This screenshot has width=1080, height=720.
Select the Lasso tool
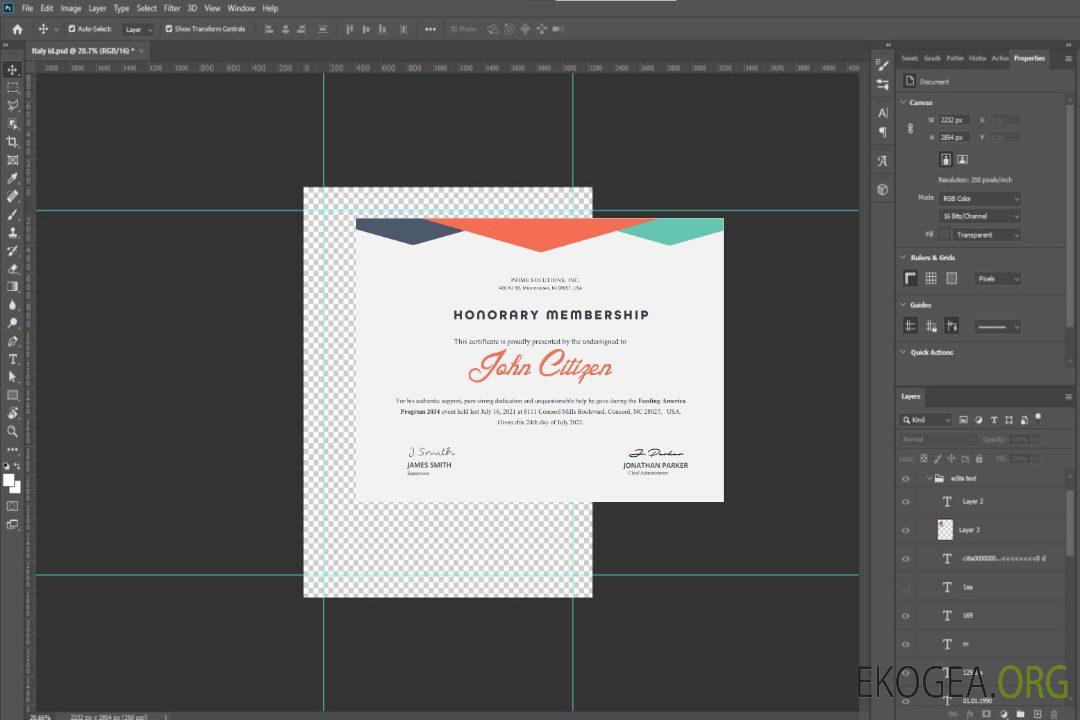12,105
